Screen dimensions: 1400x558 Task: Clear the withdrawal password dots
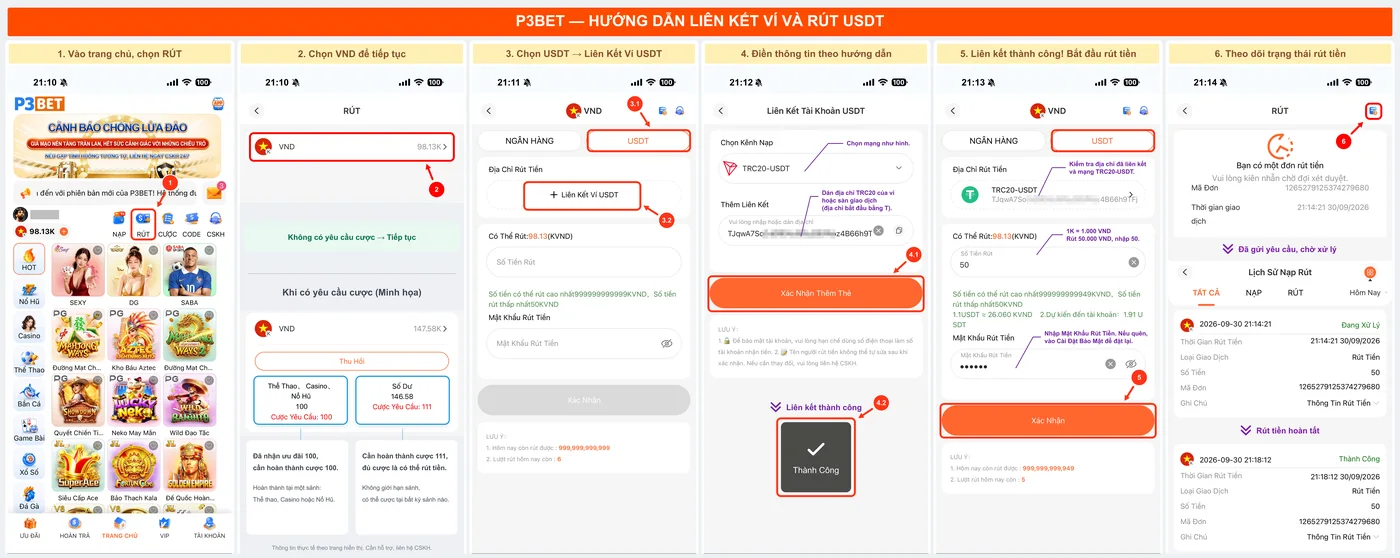pyautogui.click(x=1110, y=364)
